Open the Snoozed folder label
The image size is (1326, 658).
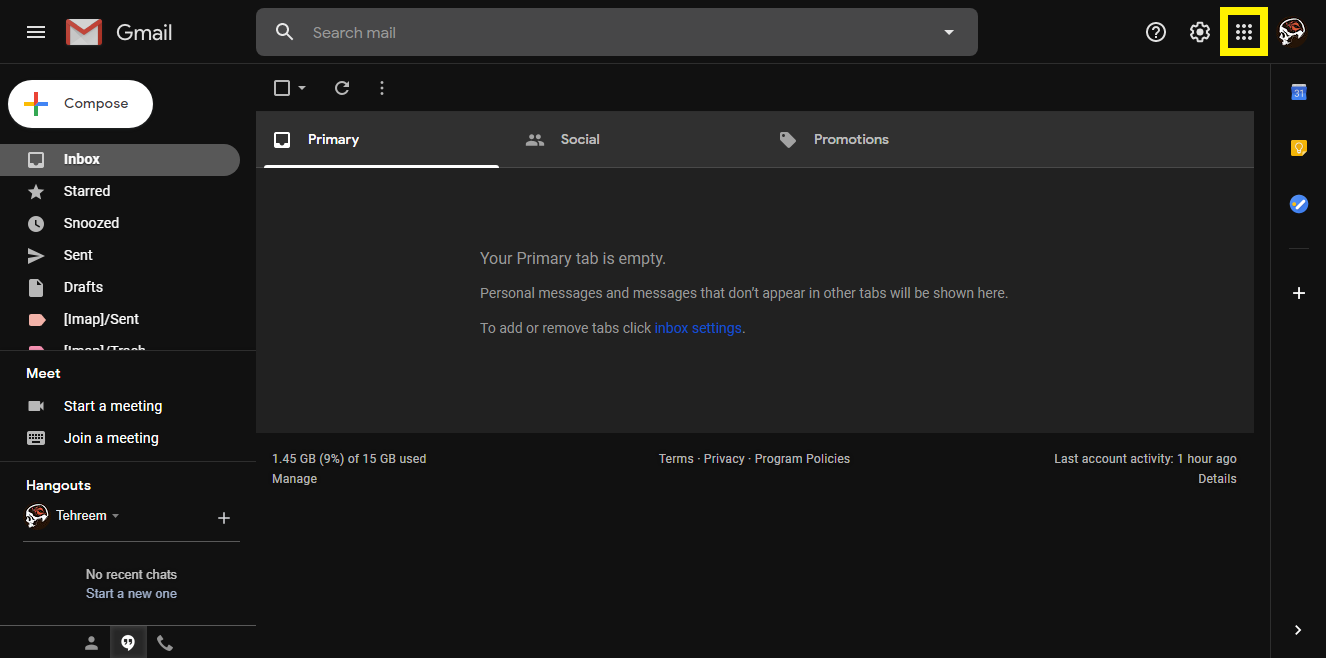91,223
